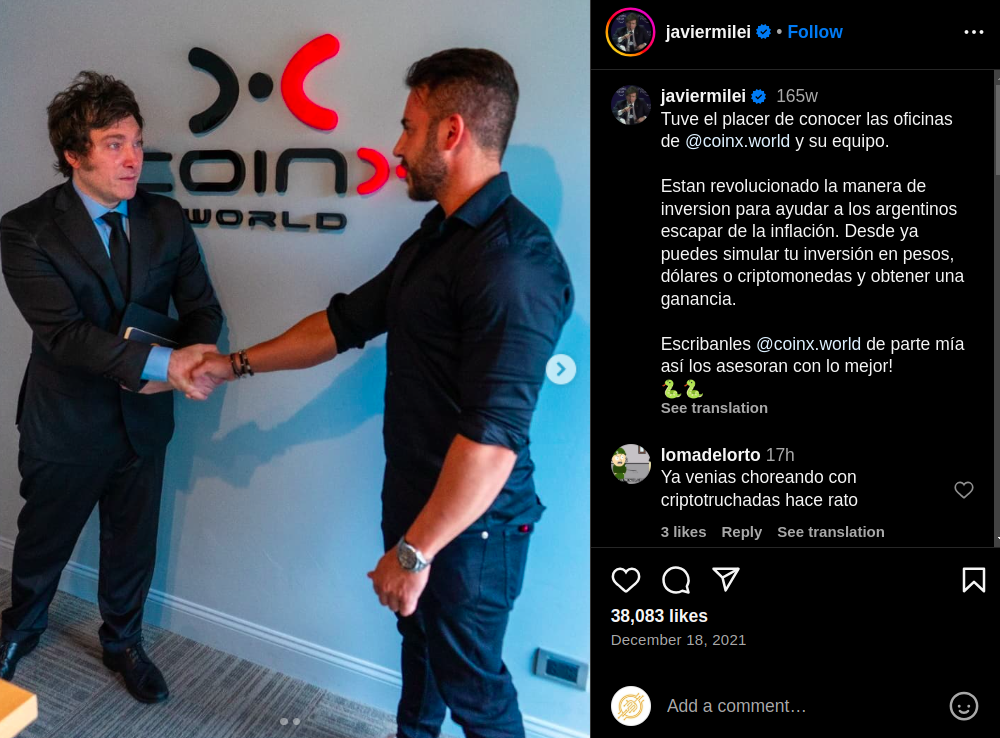Share the post via paper plane icon
Viewport: 1000px width, 738px height.
click(x=726, y=579)
